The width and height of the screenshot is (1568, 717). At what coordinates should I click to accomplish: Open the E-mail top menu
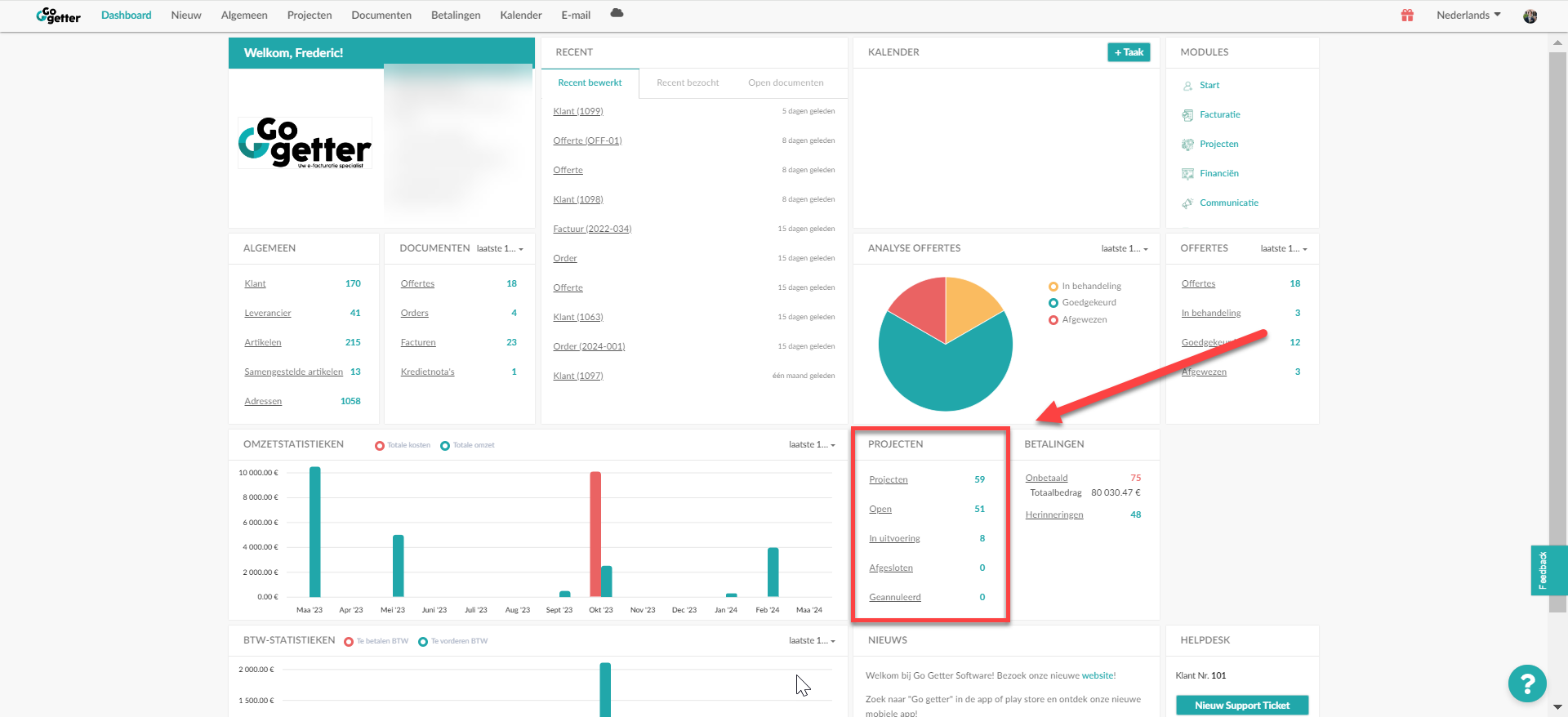pyautogui.click(x=576, y=16)
